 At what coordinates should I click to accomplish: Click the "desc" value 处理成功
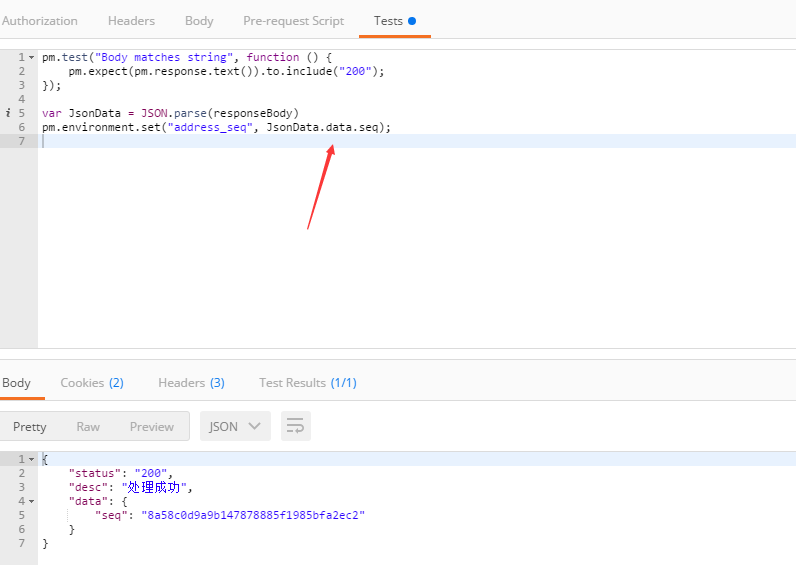154,487
